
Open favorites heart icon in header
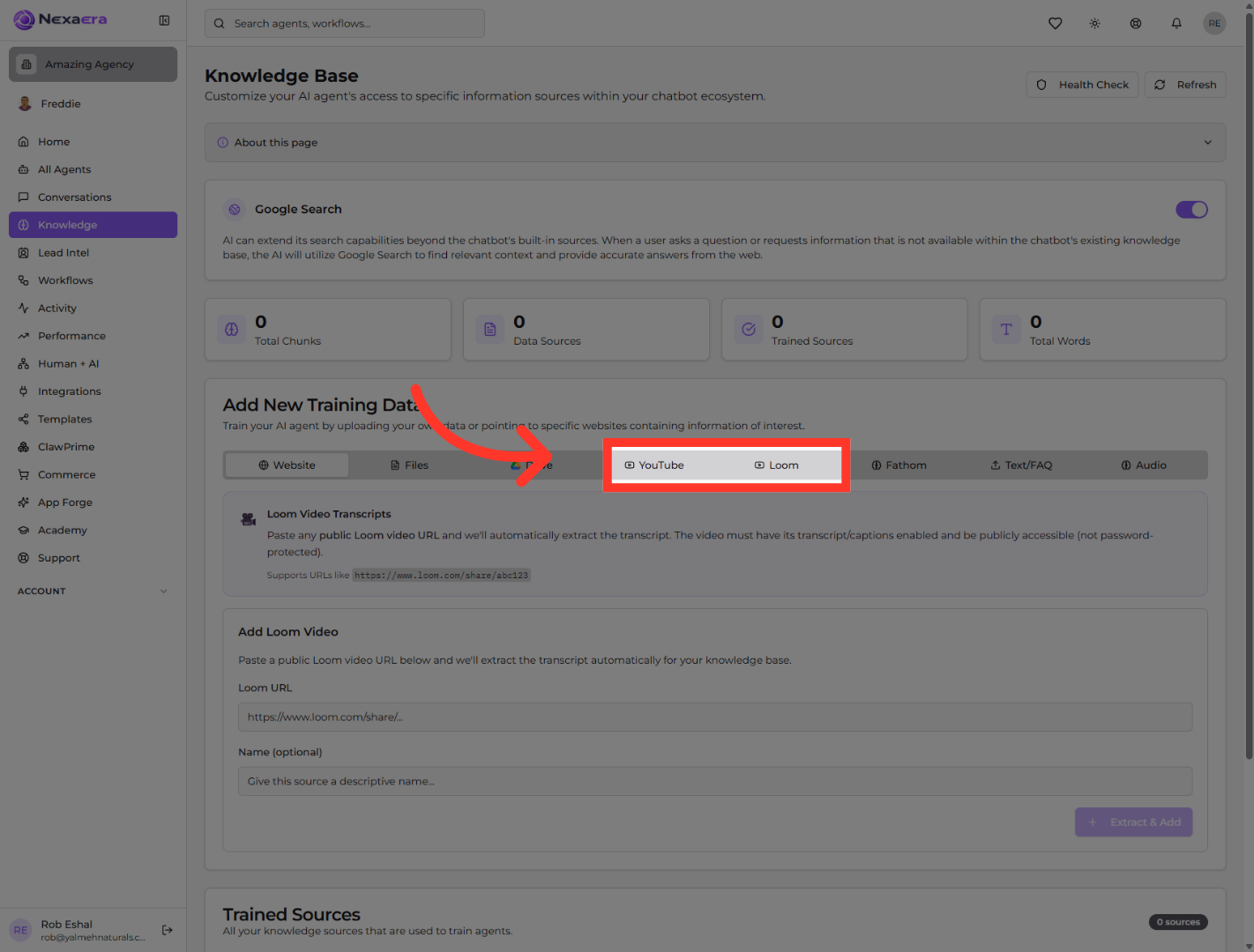click(x=1055, y=24)
